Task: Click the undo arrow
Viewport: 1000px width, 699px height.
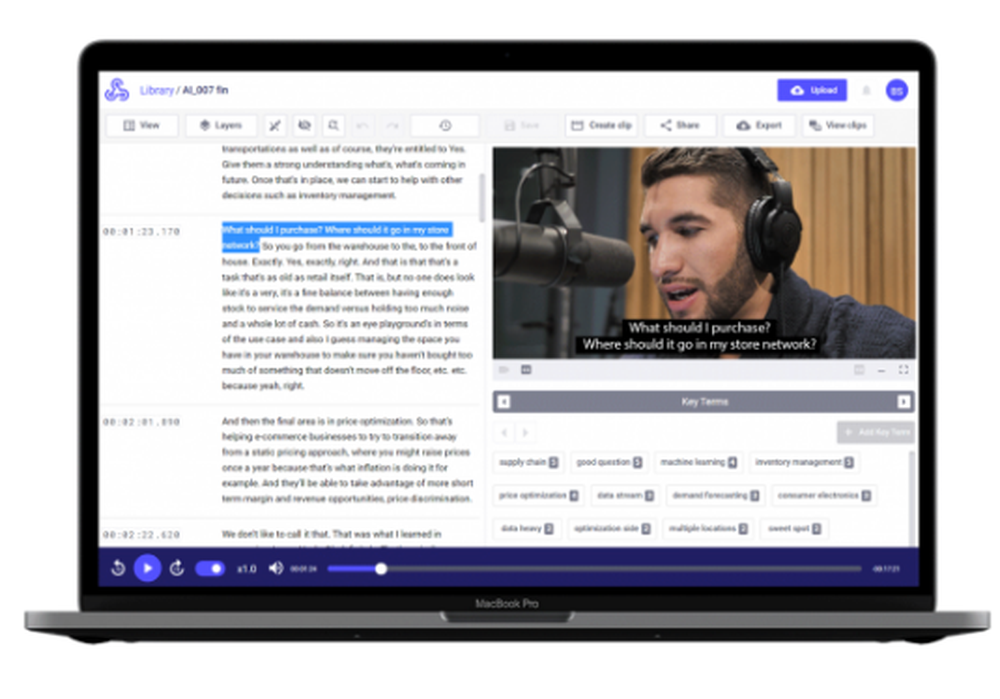Action: pyautogui.click(x=362, y=126)
